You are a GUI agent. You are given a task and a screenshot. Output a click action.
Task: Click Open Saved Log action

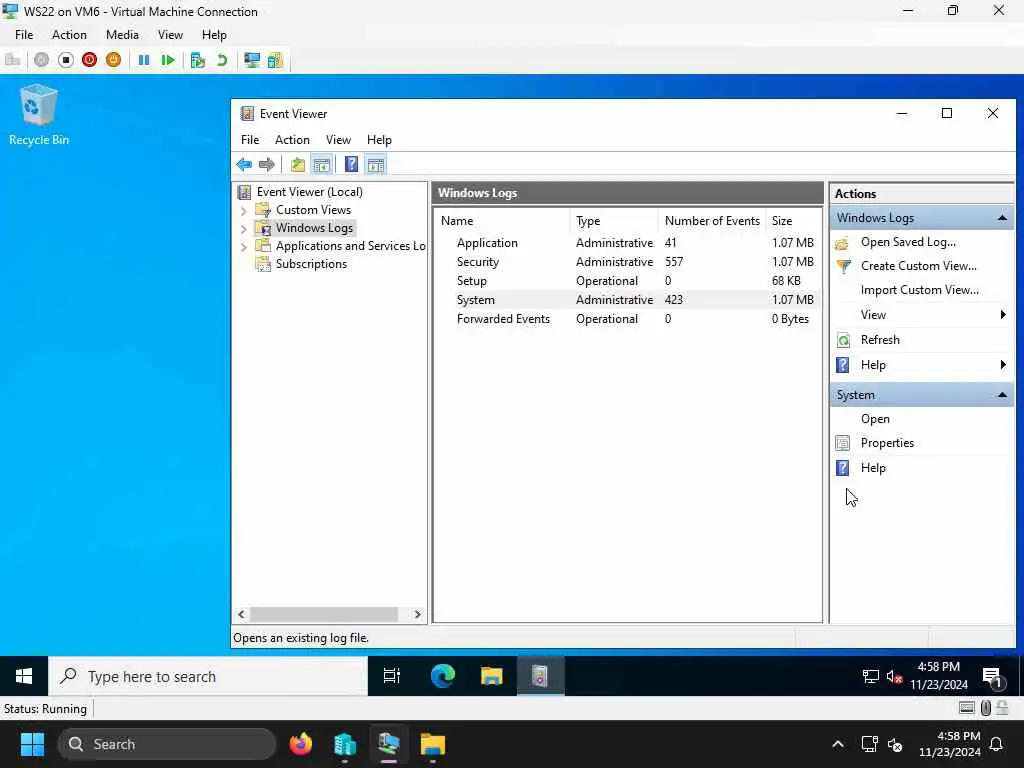908,242
